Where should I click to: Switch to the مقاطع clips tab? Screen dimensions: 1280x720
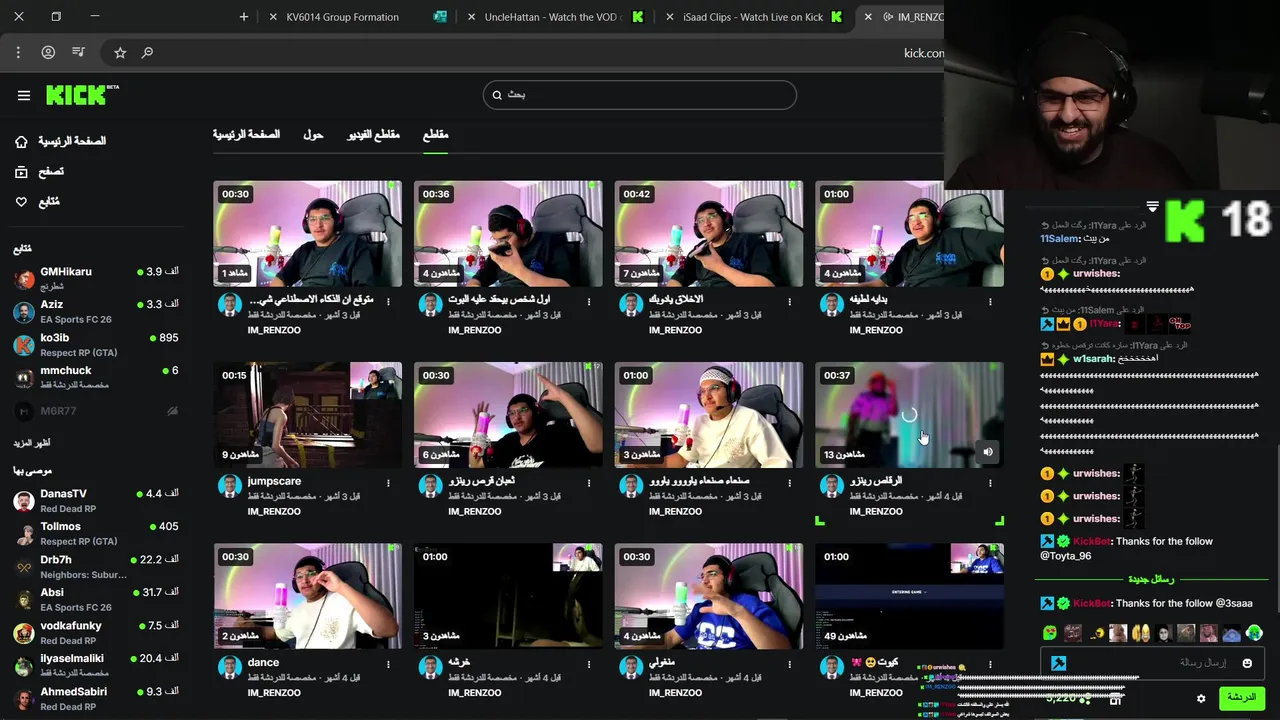pos(435,135)
